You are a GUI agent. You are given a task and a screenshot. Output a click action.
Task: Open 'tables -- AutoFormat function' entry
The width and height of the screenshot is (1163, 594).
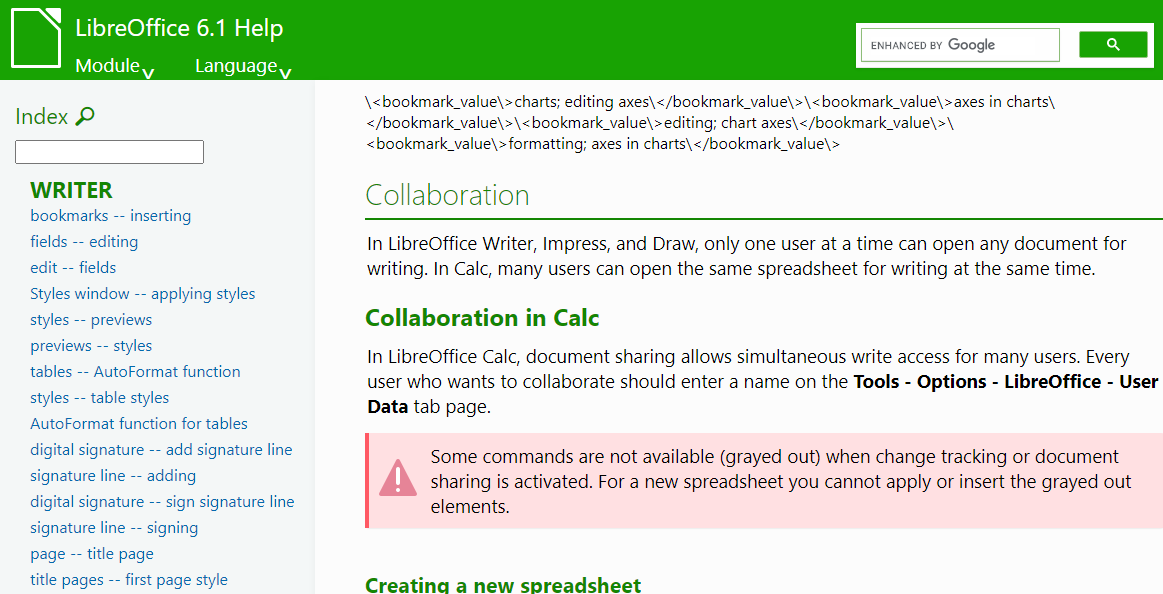click(x=135, y=372)
